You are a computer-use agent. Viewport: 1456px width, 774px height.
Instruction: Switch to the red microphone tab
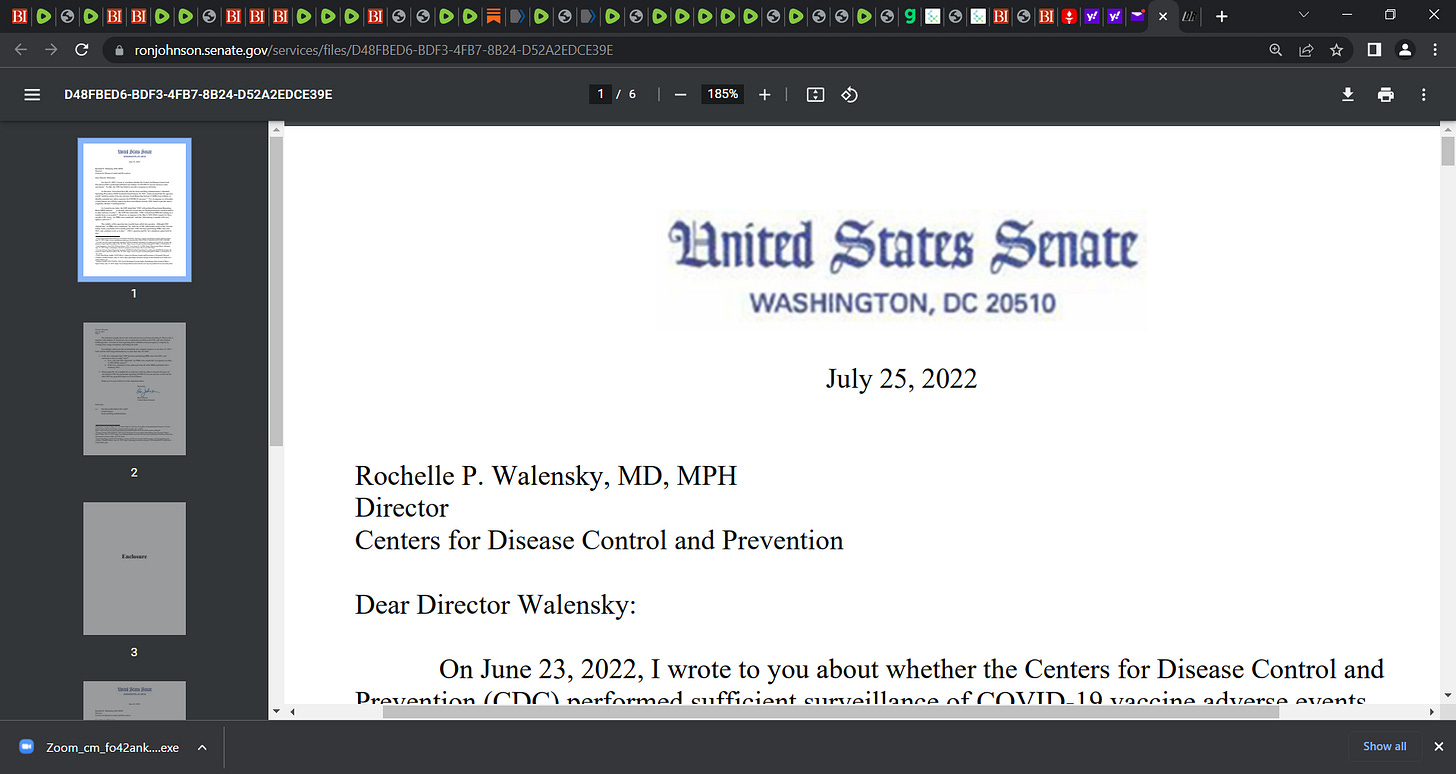1069,16
